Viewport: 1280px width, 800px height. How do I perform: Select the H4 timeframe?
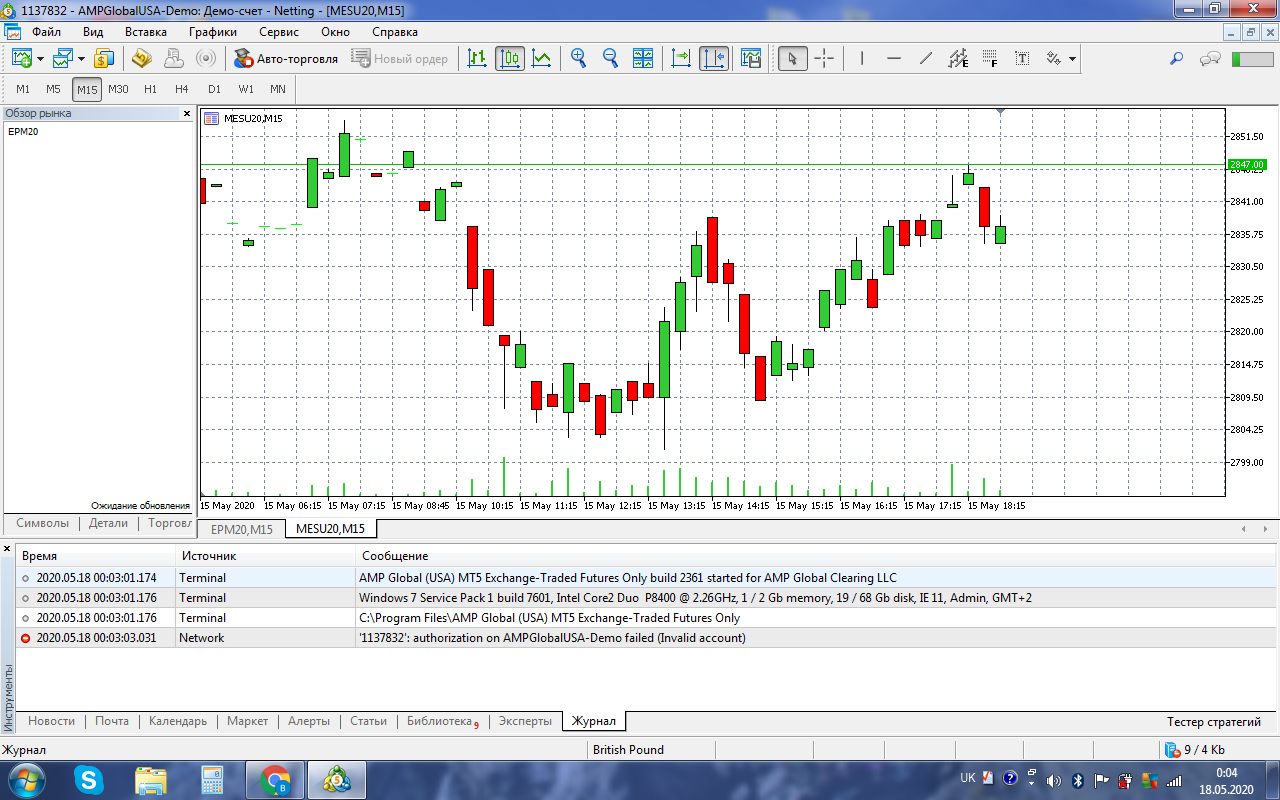pos(182,89)
